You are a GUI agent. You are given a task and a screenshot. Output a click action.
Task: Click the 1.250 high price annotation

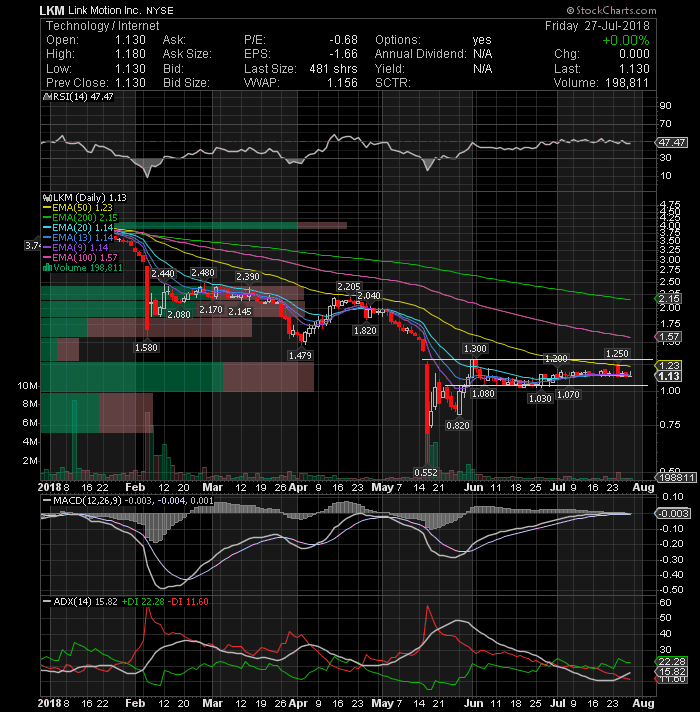click(617, 353)
